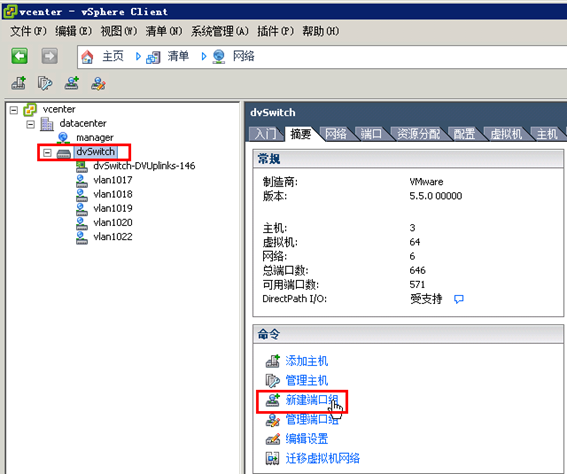Select vlan1019 in the tree
The height and width of the screenshot is (474, 567).
[x=113, y=208]
